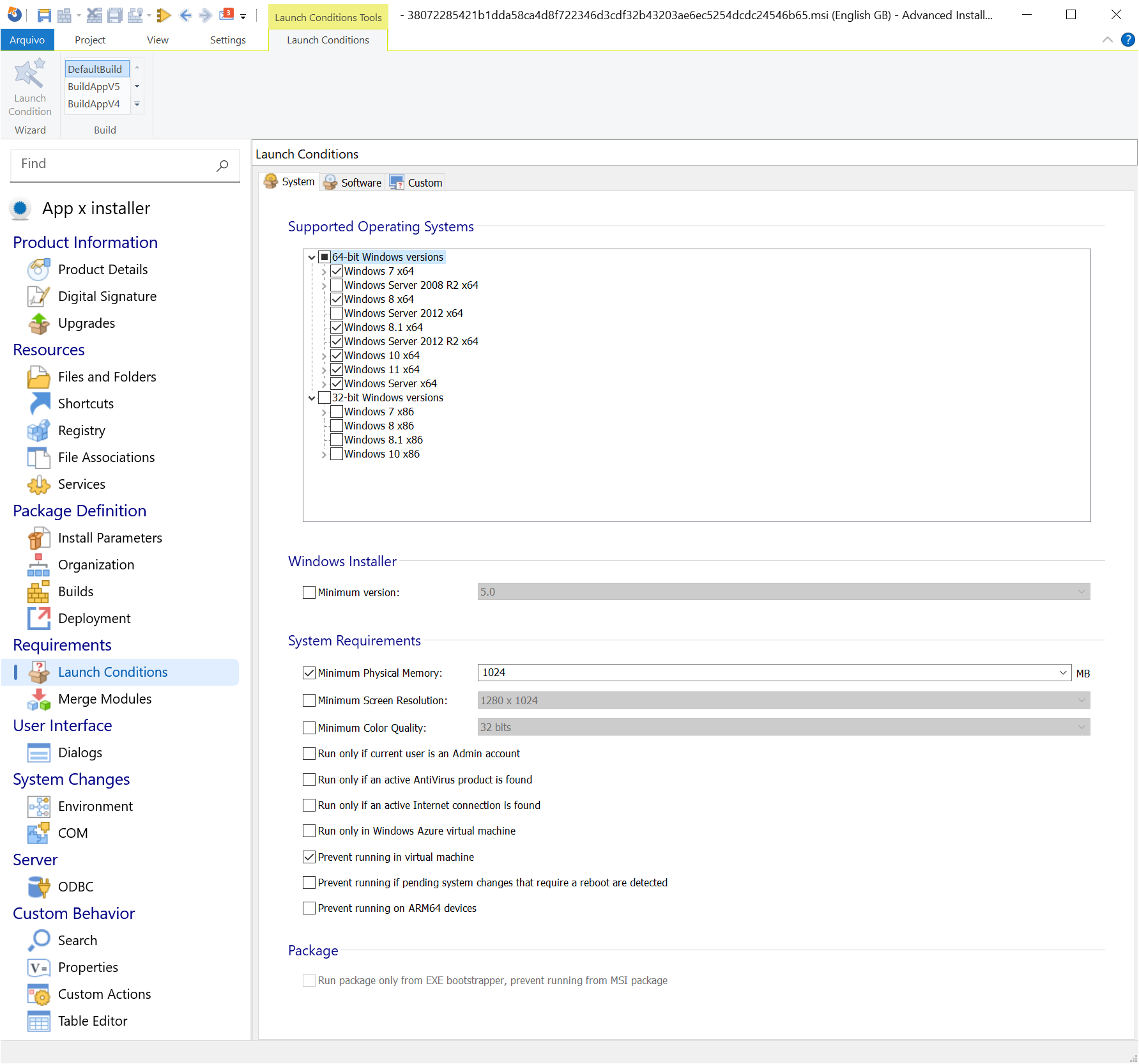Image resolution: width=1139 pixels, height=1064 pixels.
Task: Click the Save icon in quick access toolbar
Action: (x=44, y=15)
